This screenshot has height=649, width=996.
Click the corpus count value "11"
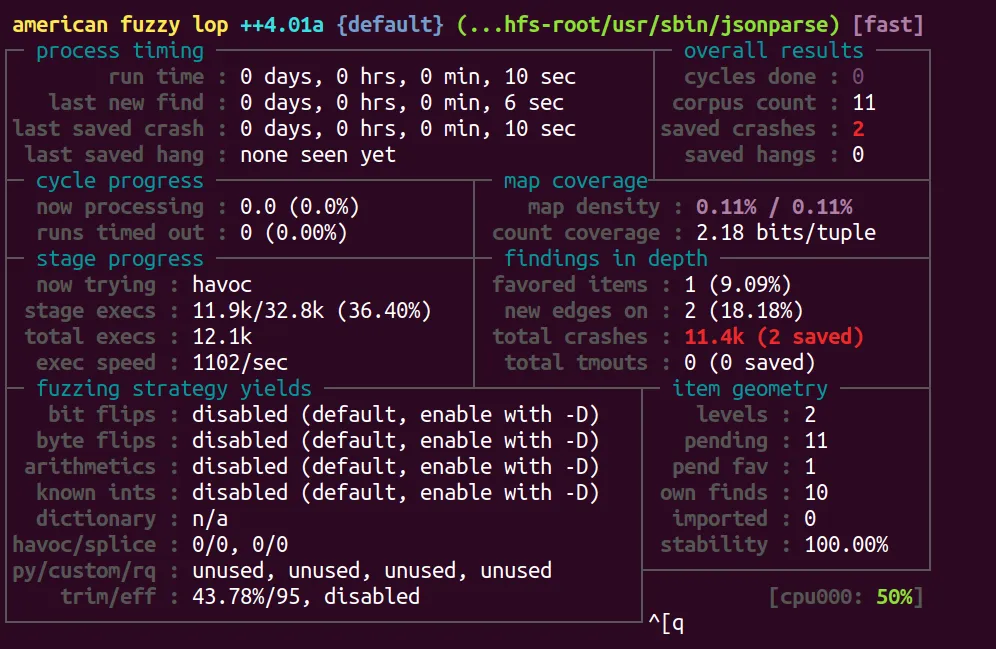(x=864, y=103)
